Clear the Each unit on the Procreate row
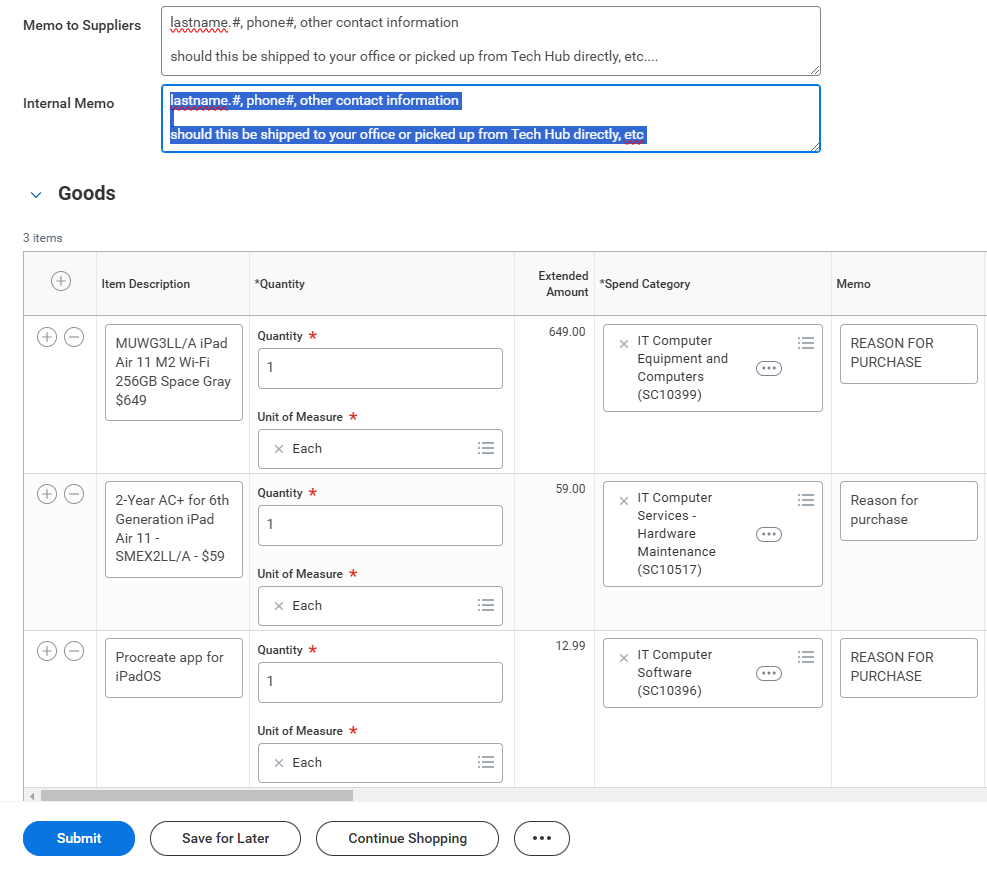Image resolution: width=987 pixels, height=869 pixels. pos(279,762)
